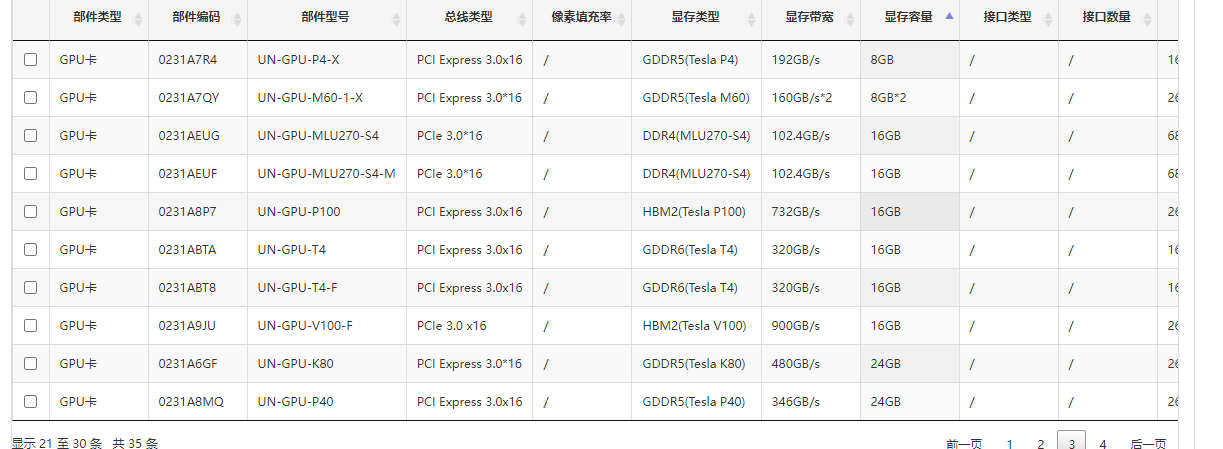Click sort arrows in 总线类型 column header
The height and width of the screenshot is (449, 1223).
click(522, 19)
